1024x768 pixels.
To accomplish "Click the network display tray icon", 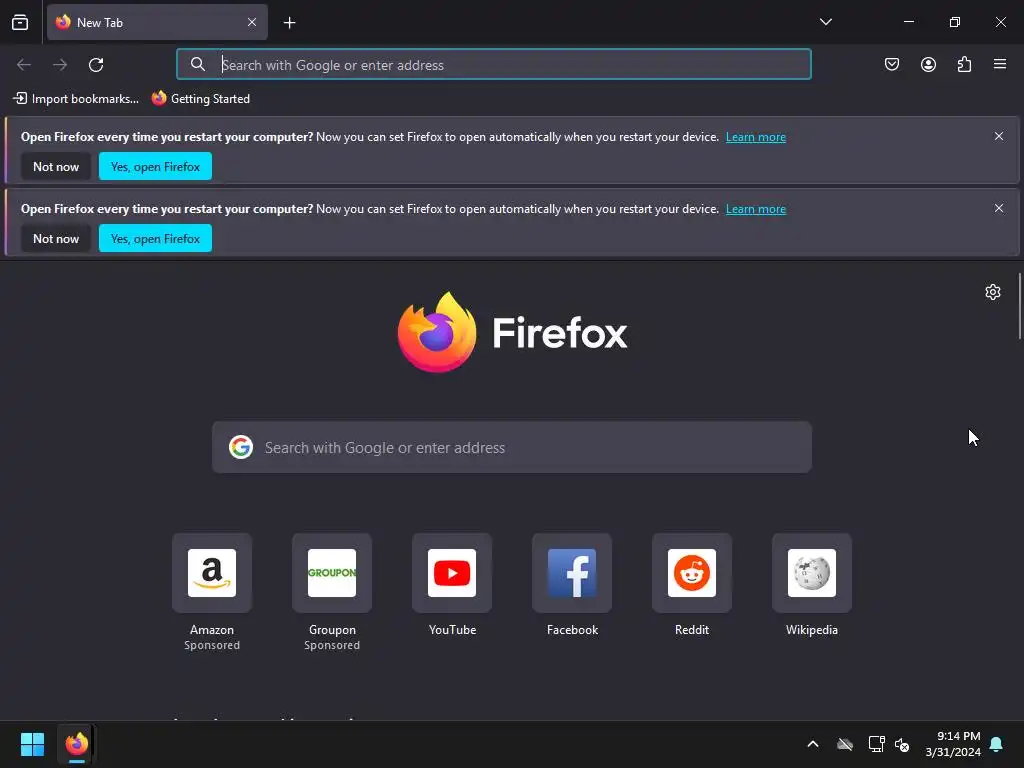I will 876,744.
